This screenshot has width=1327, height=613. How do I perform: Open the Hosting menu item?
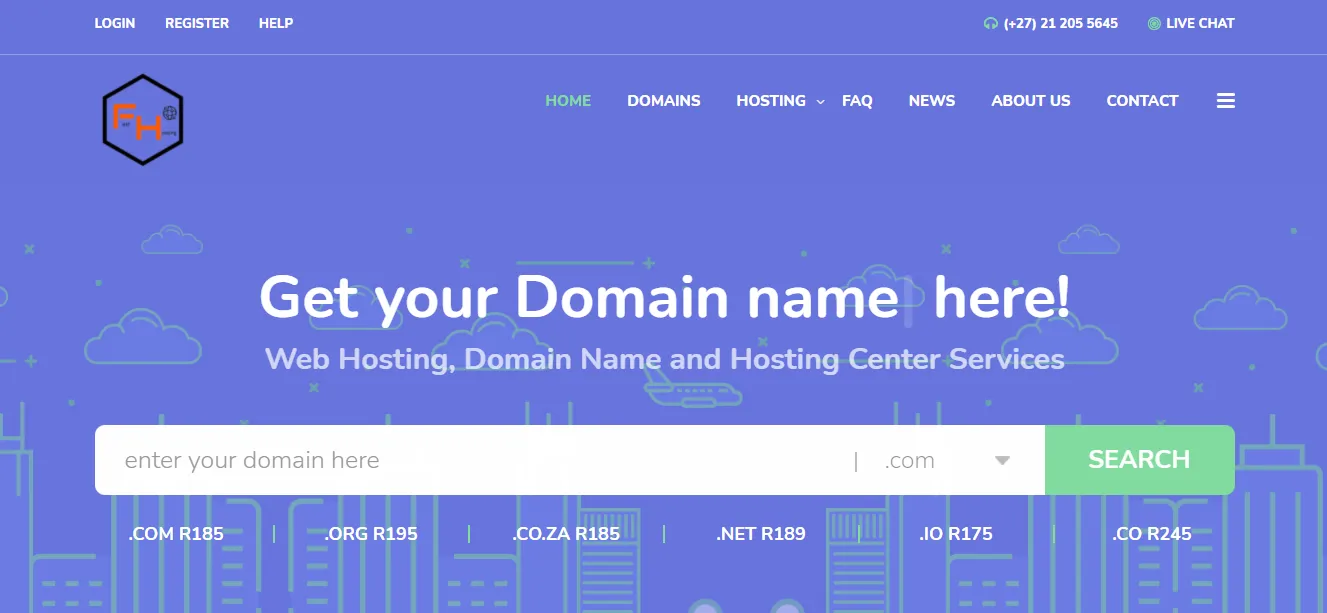pyautogui.click(x=771, y=101)
